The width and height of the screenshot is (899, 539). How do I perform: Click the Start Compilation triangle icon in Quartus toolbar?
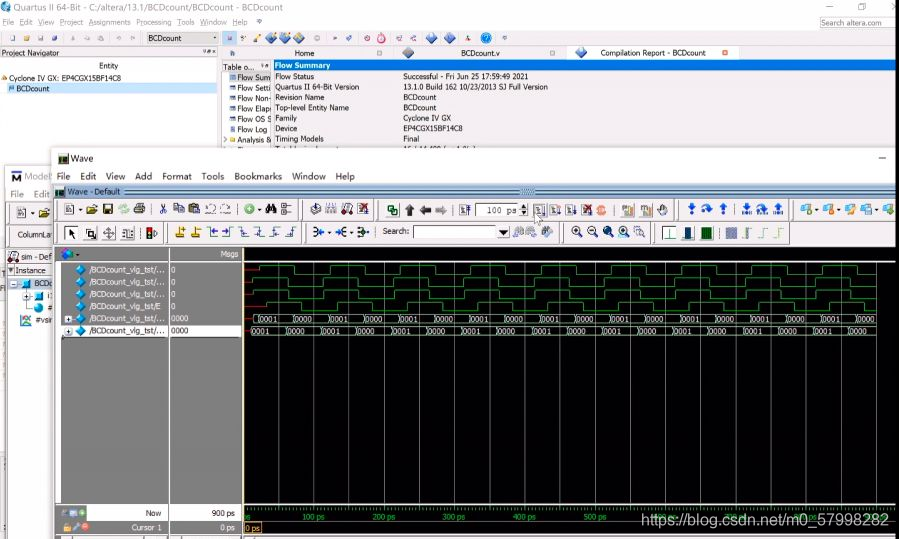335,38
